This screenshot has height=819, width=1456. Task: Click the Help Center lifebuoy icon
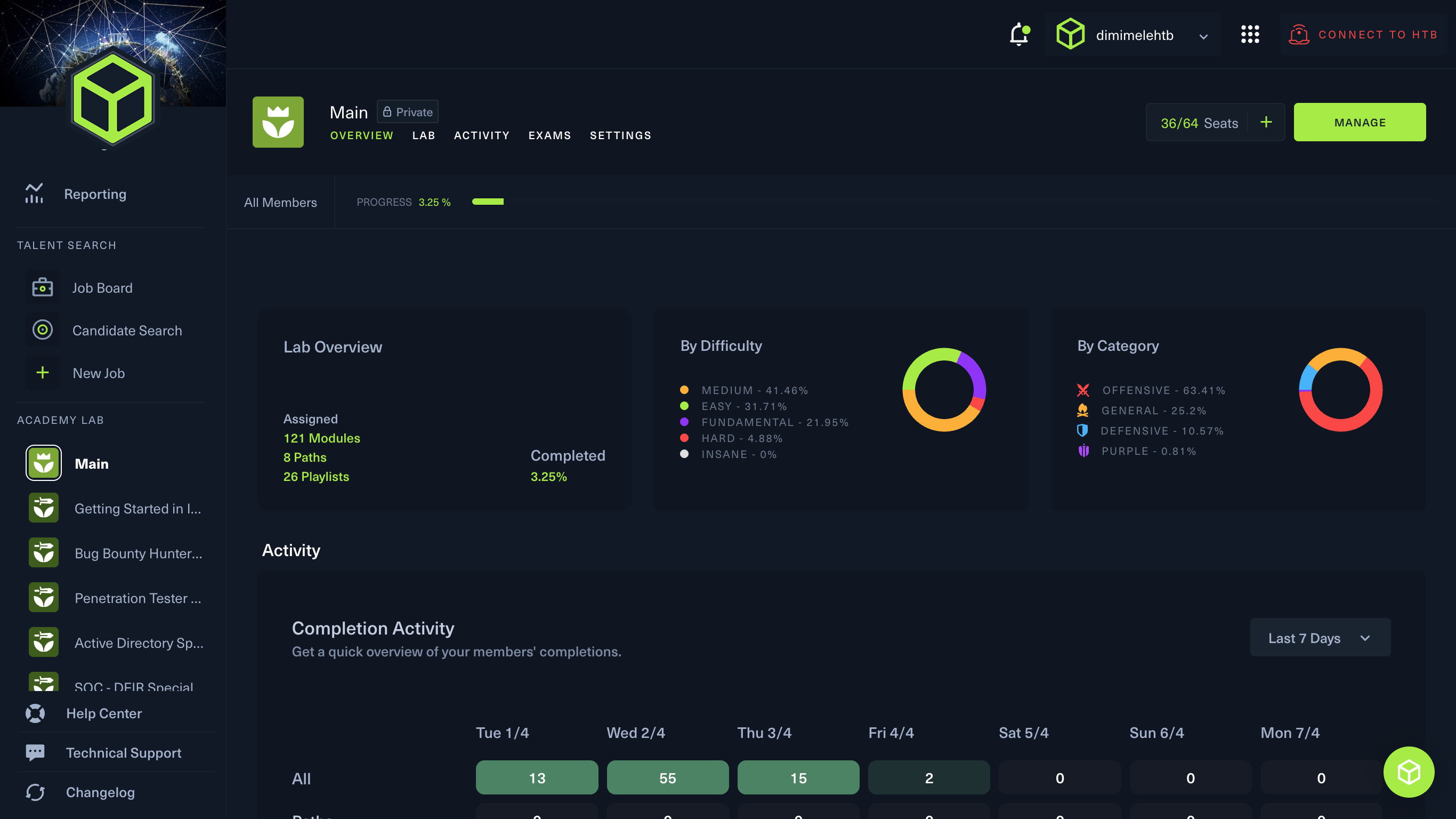click(x=35, y=713)
